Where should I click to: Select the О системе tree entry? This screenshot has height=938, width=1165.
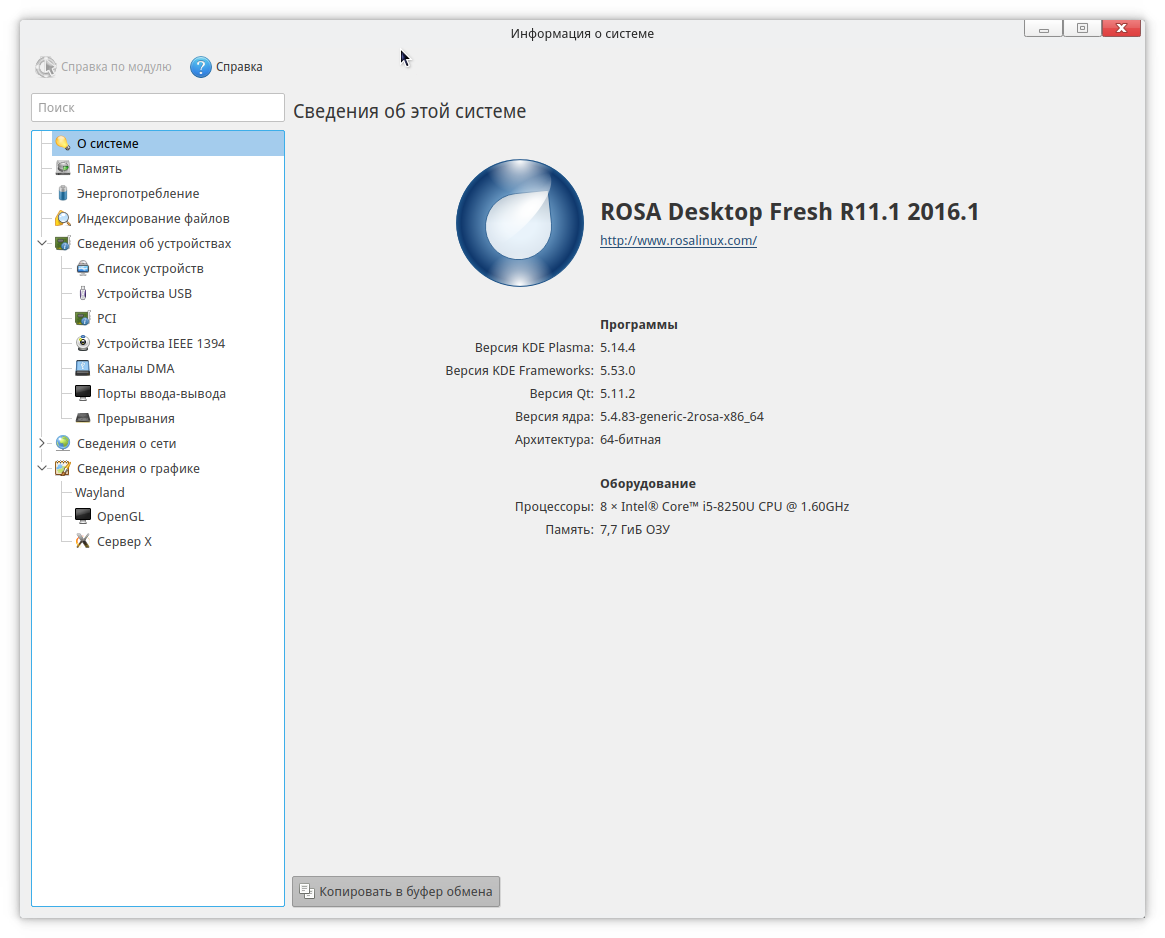(168, 143)
